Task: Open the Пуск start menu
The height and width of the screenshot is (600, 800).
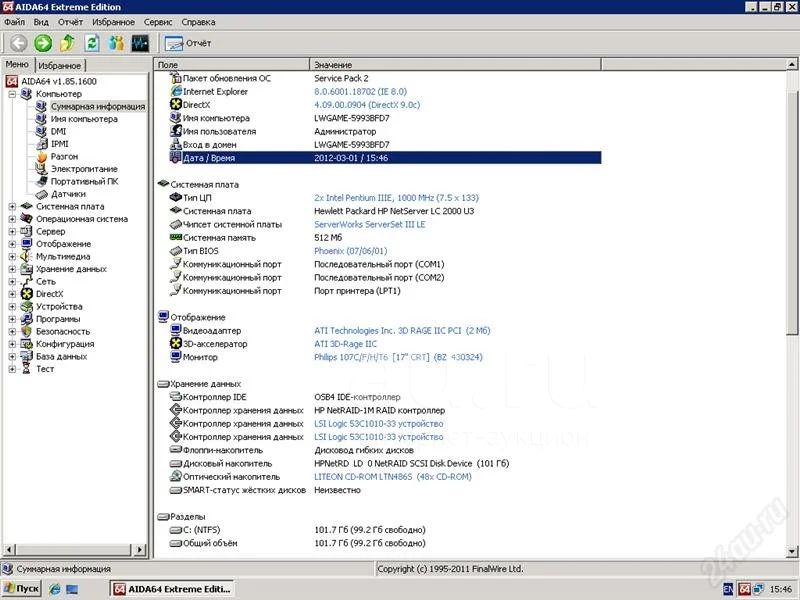Action: (21, 589)
